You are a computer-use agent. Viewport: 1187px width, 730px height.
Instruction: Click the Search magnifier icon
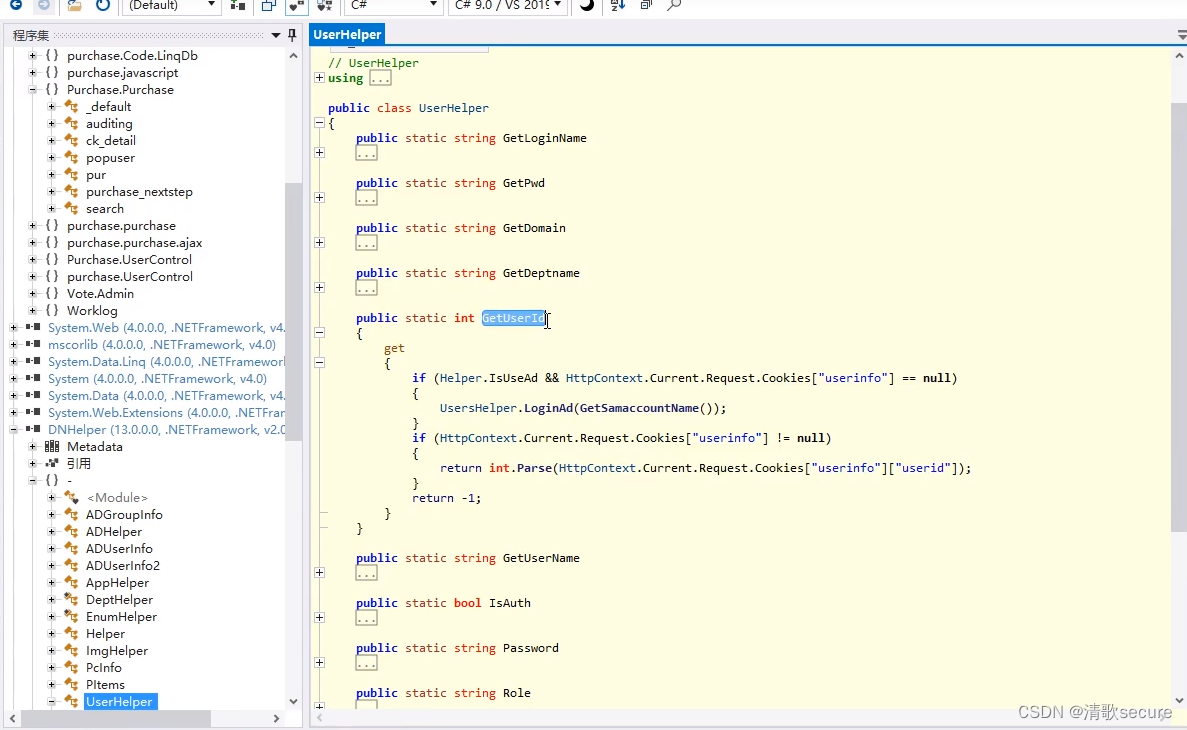coord(674,5)
